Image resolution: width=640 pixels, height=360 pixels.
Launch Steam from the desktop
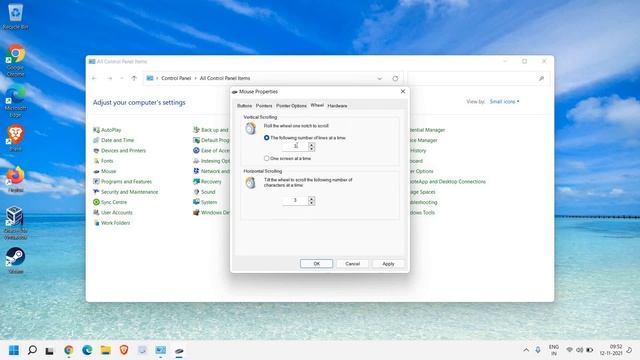pos(15,260)
